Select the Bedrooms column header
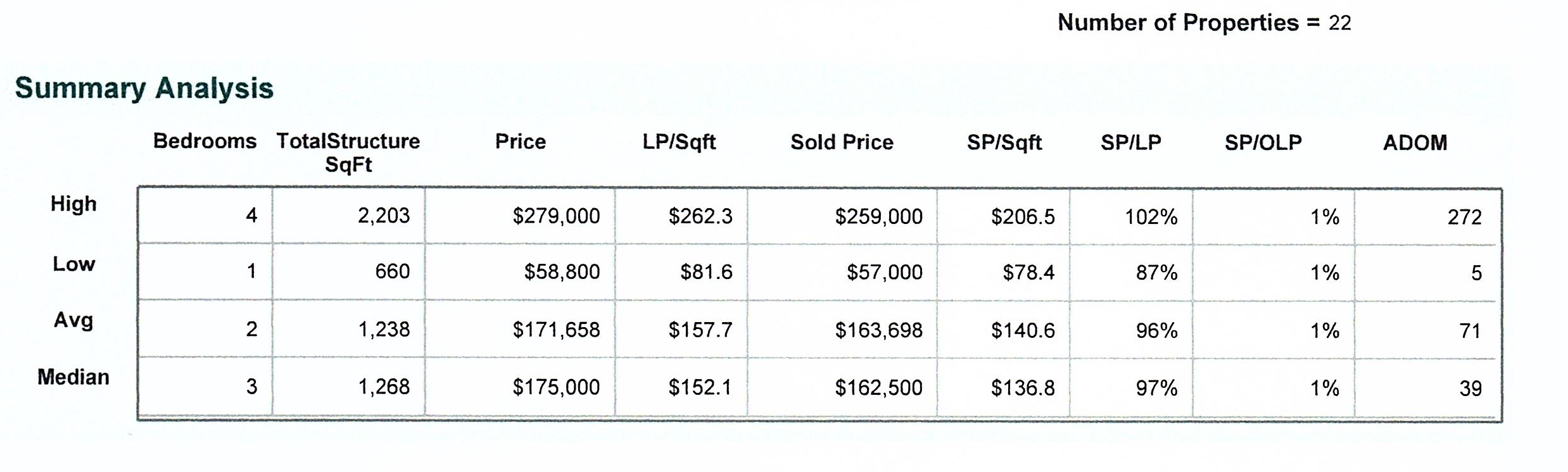 [x=205, y=140]
